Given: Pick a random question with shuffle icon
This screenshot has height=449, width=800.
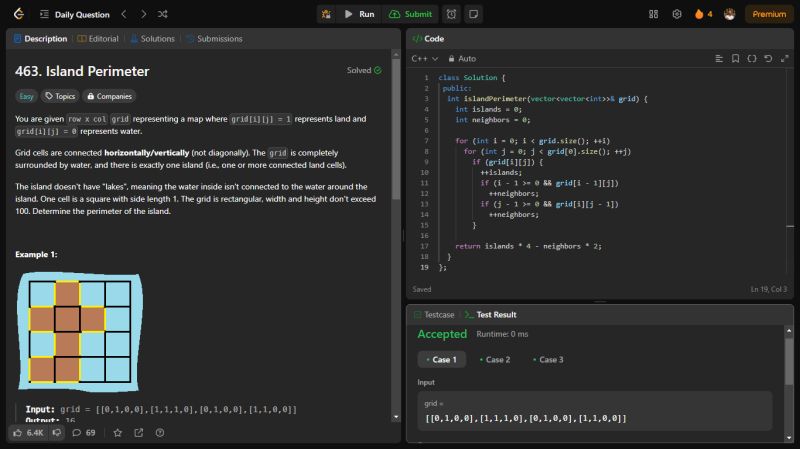Looking at the screenshot, I should tap(163, 14).
